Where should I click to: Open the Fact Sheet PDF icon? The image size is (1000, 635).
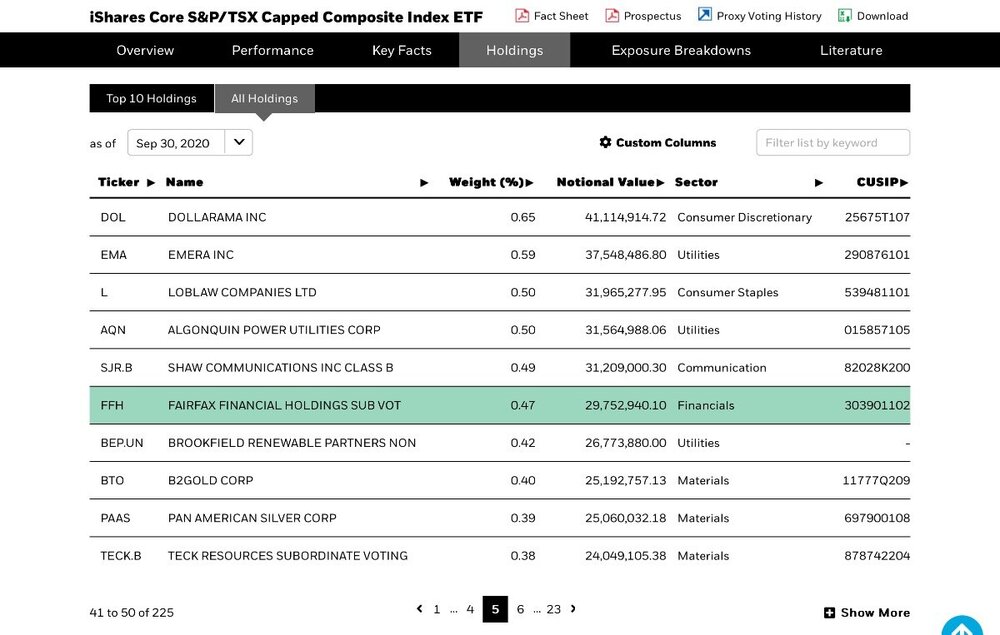(522, 15)
